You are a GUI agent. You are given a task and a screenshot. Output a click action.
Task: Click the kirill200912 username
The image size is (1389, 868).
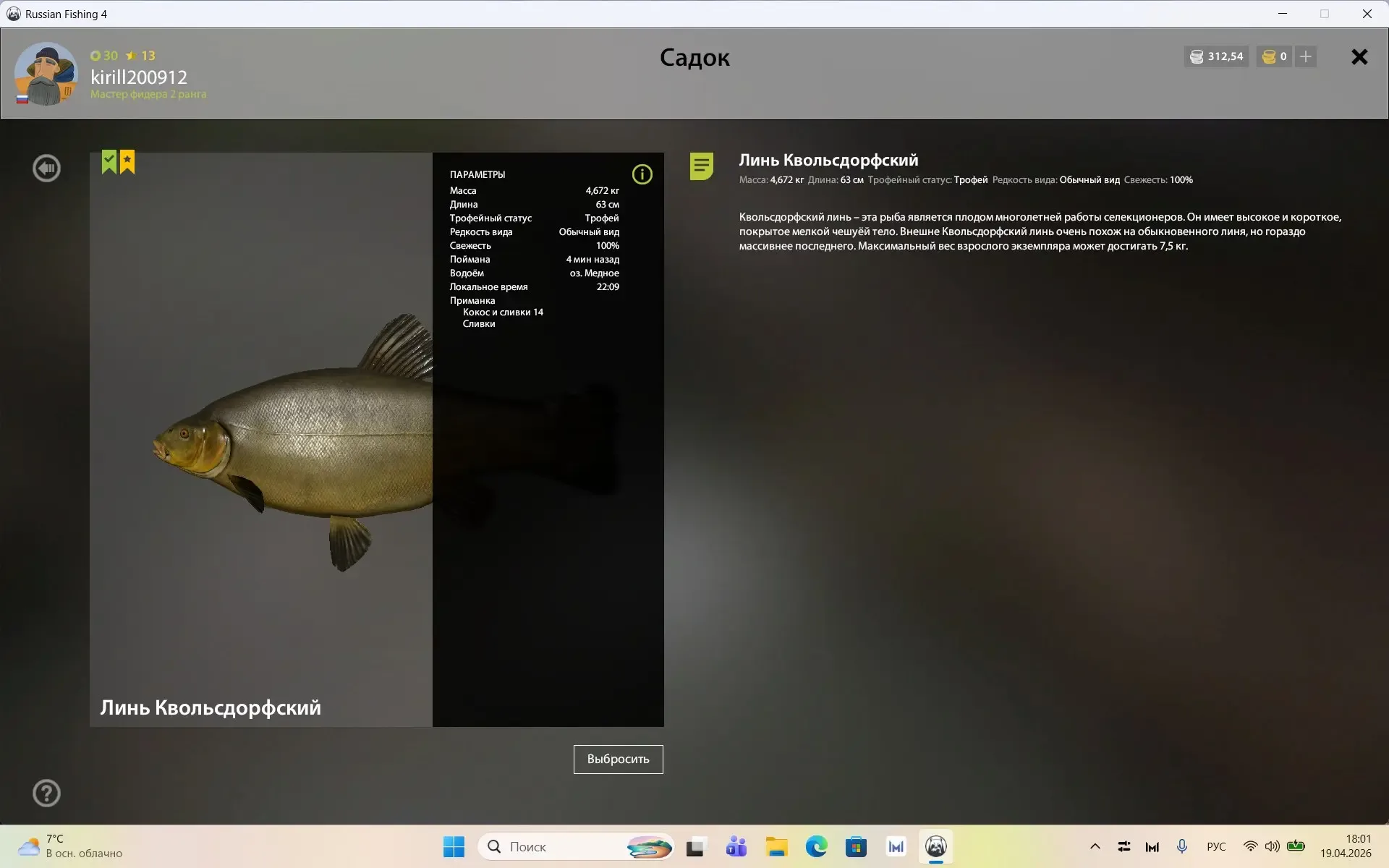[x=139, y=77]
